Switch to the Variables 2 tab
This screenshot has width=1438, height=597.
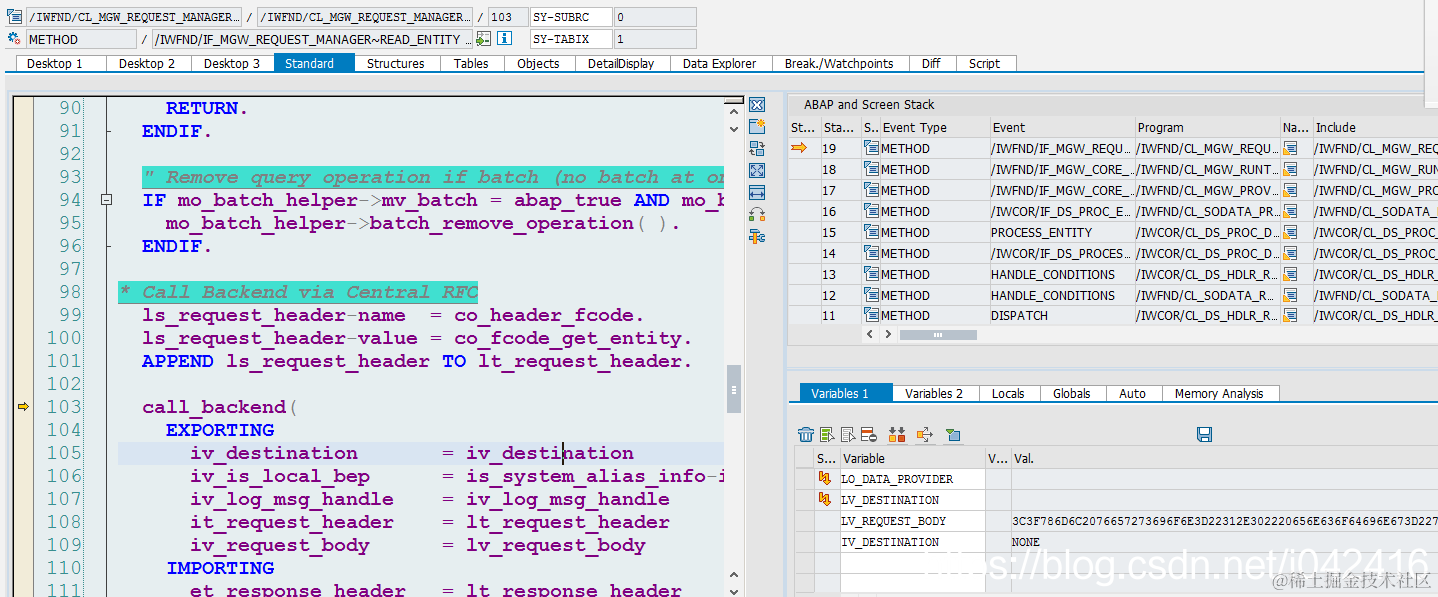click(x=934, y=393)
